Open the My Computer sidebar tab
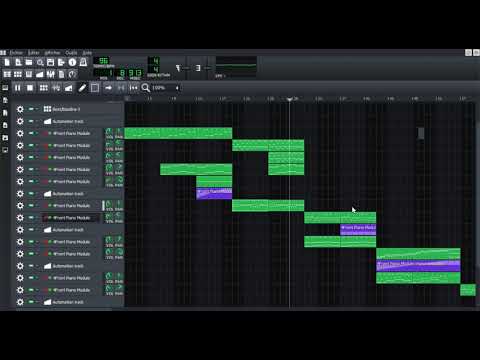This screenshot has height=360, width=480. (5, 150)
